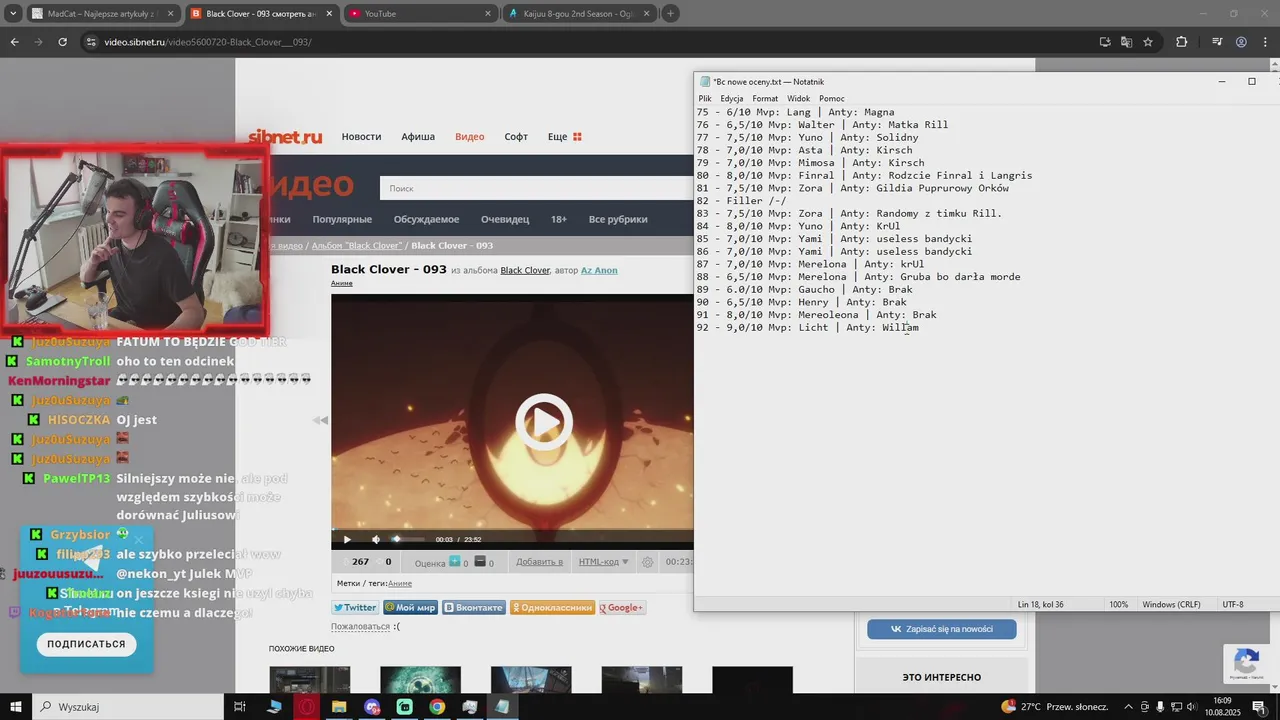Viewport: 1280px width, 720px height.
Task: Mute the video player speaker icon
Action: tap(376, 539)
